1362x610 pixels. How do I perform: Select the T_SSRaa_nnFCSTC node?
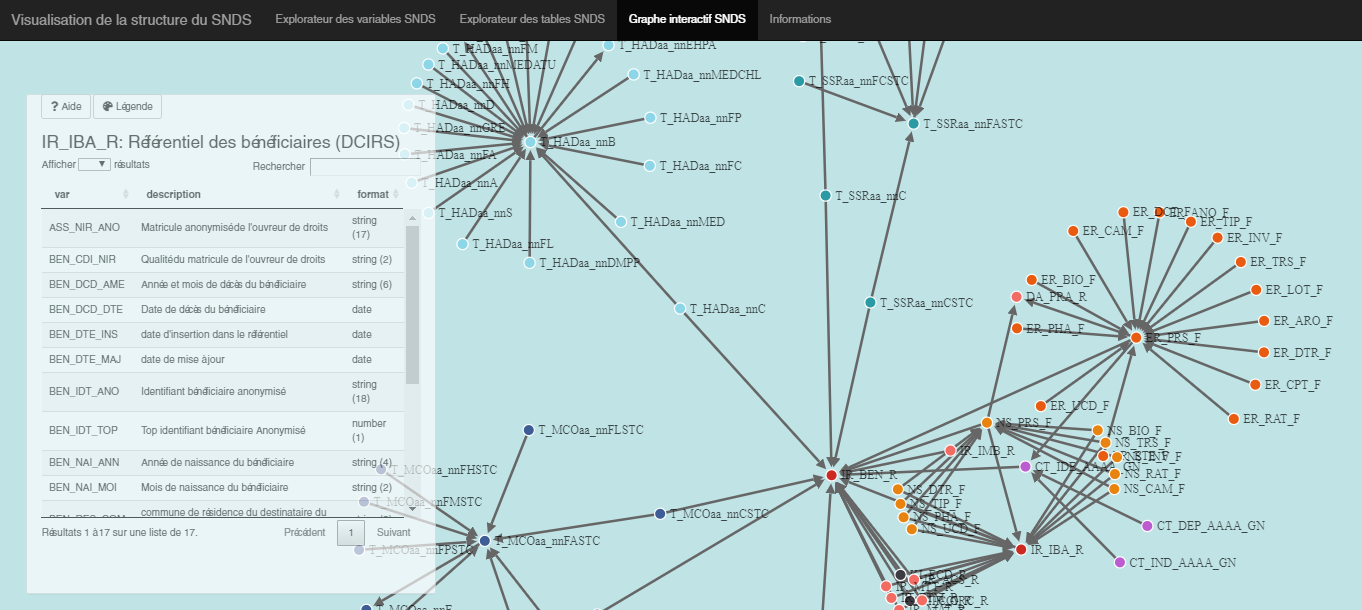(799, 81)
